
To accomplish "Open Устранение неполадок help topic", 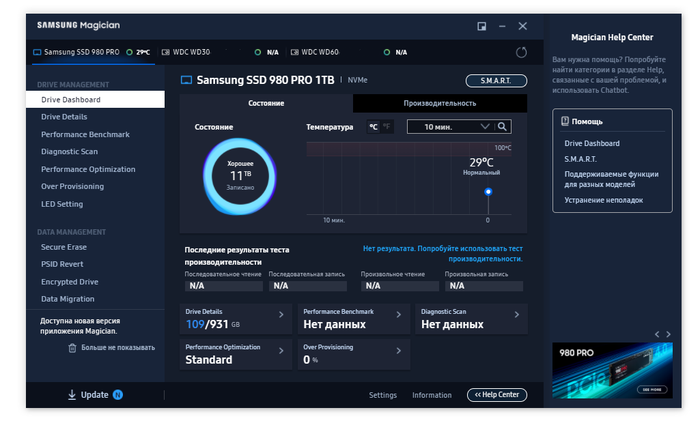I will (x=603, y=200).
